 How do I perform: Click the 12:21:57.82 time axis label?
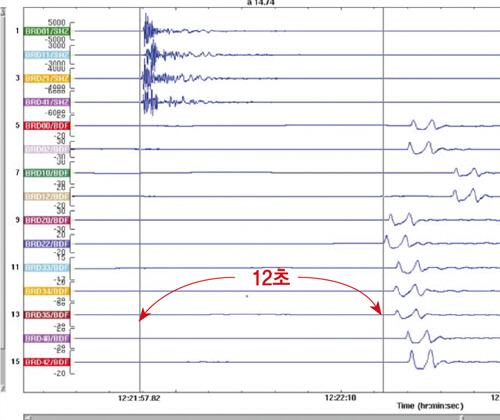pyautogui.click(x=139, y=398)
